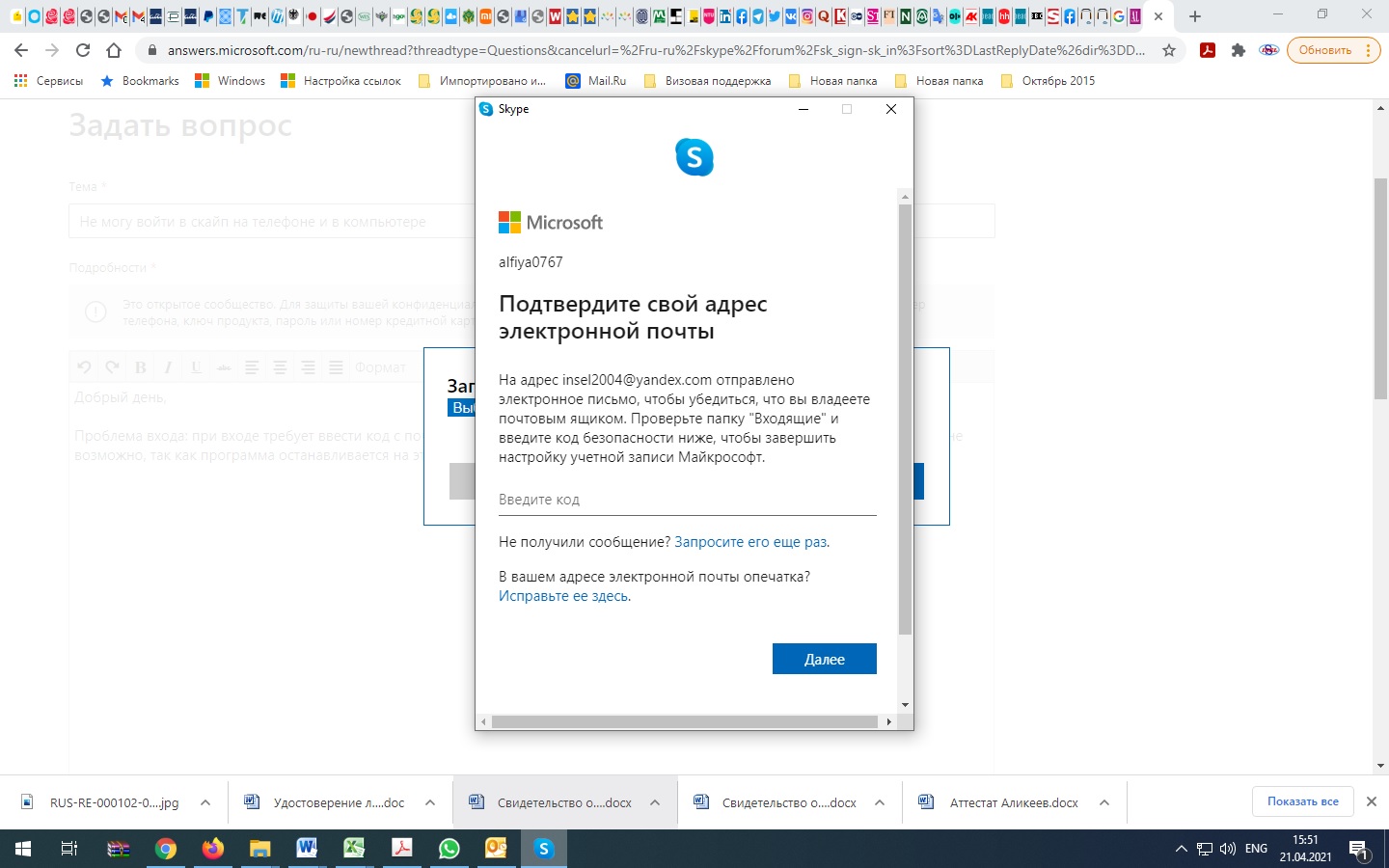The image size is (1389, 868).
Task: Open the Mail.Ru bookmark
Action: [x=596, y=81]
